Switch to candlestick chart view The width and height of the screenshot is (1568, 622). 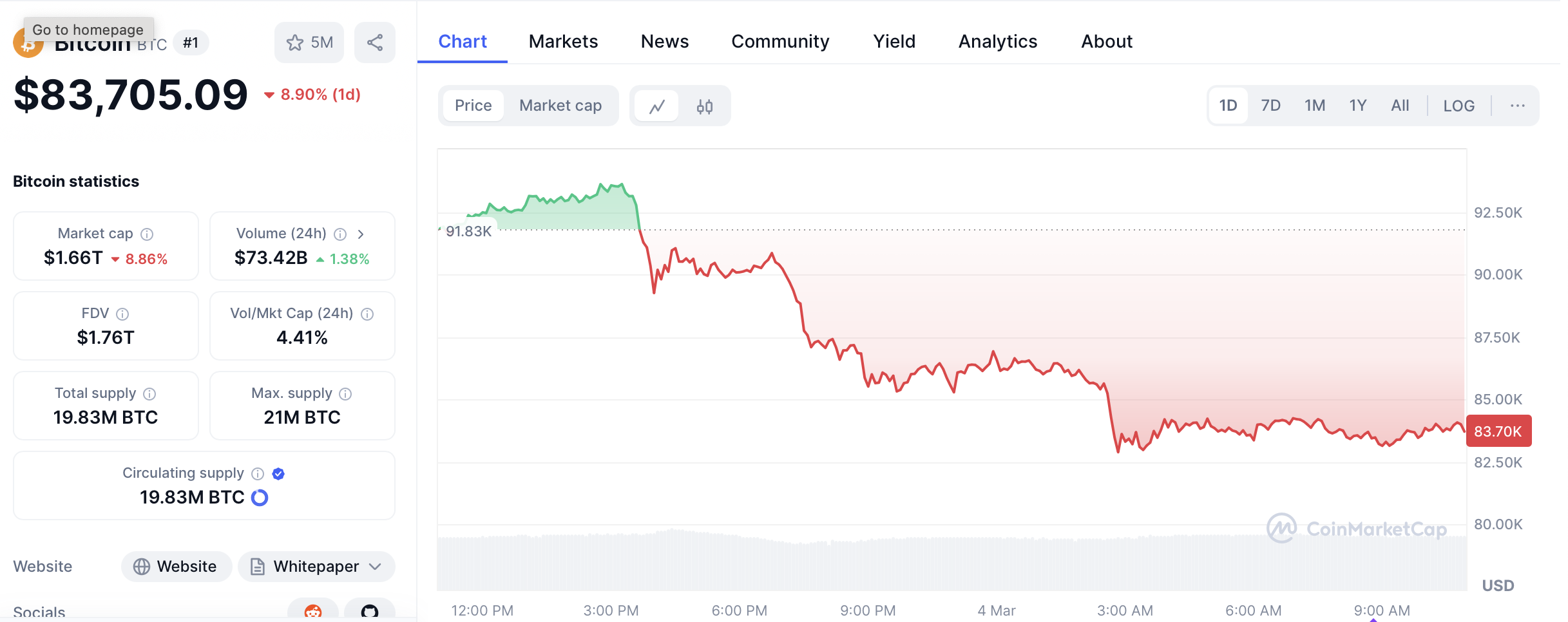[x=704, y=106]
